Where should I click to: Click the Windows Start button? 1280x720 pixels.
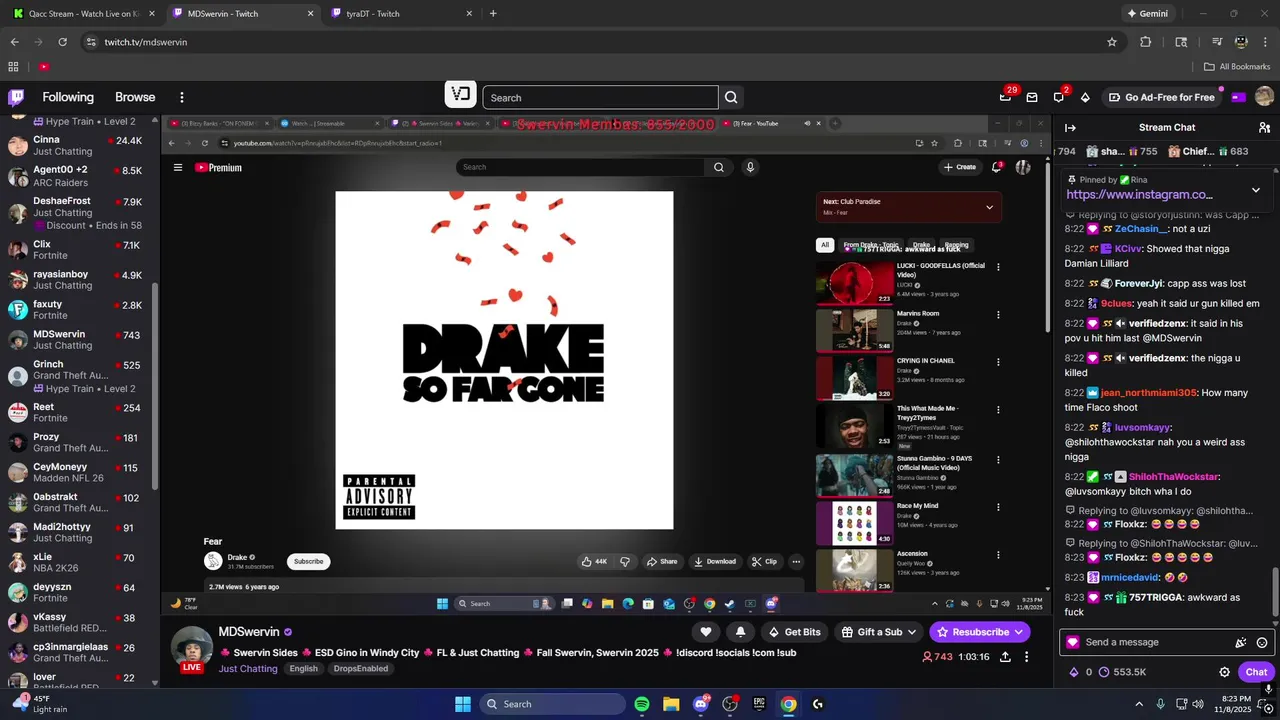tap(463, 704)
